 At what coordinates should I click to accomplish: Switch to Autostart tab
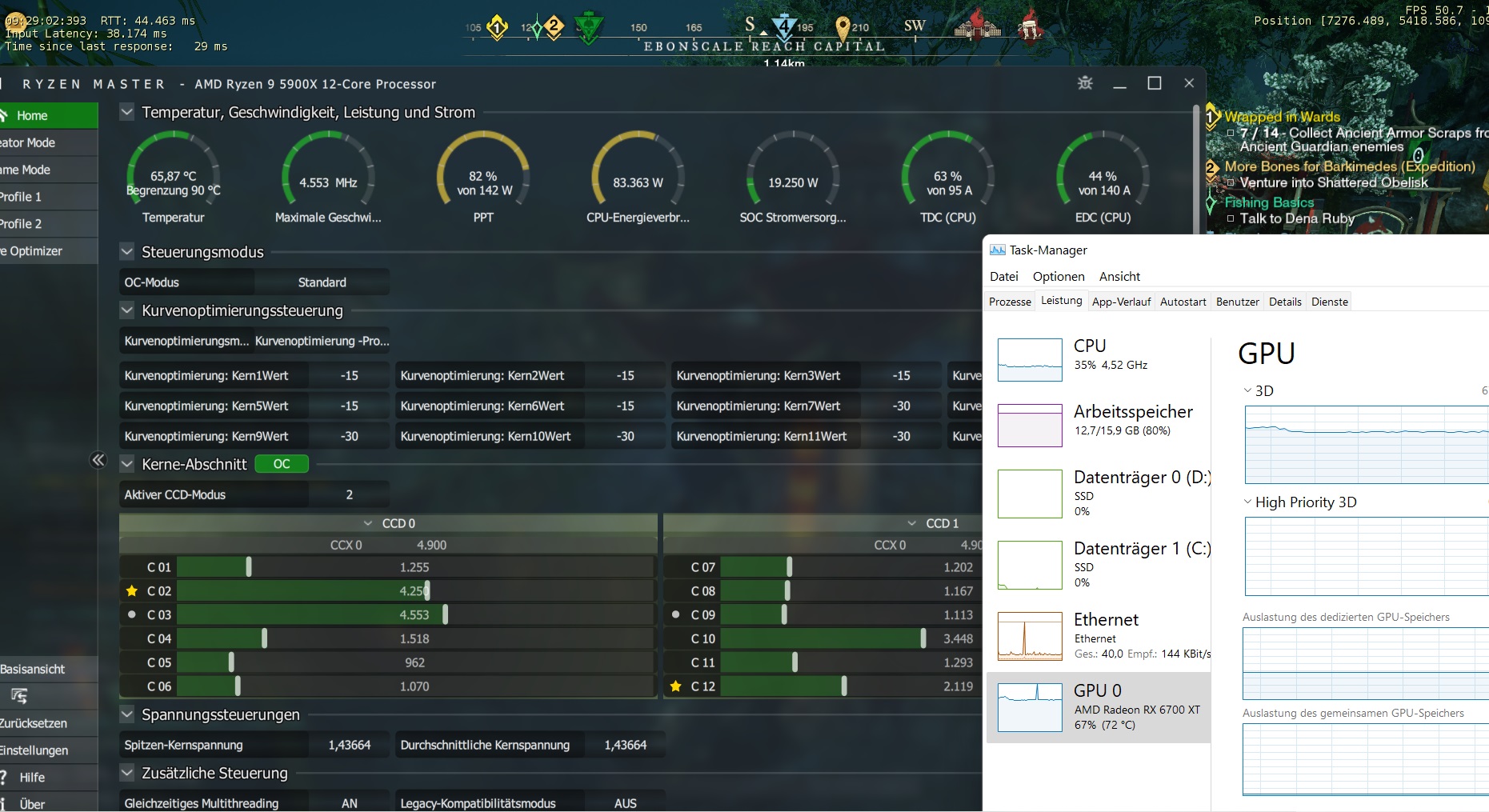tap(1183, 302)
